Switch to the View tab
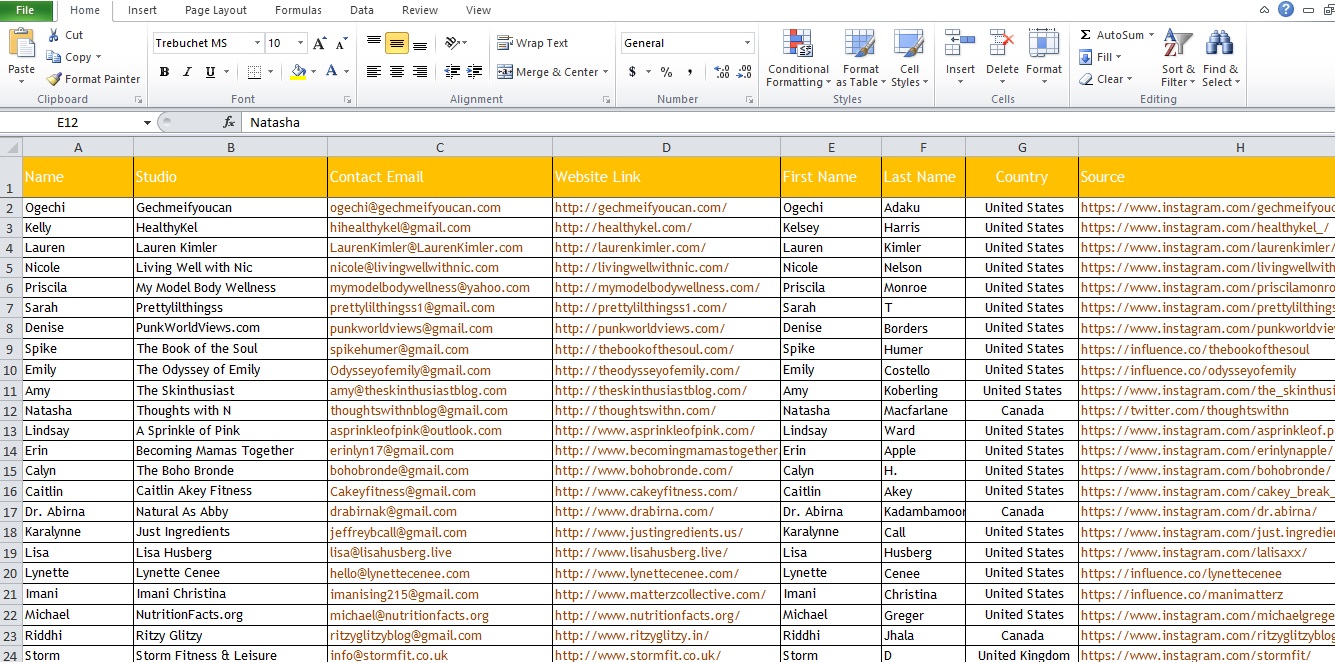The height and width of the screenshot is (663, 1335). click(479, 10)
